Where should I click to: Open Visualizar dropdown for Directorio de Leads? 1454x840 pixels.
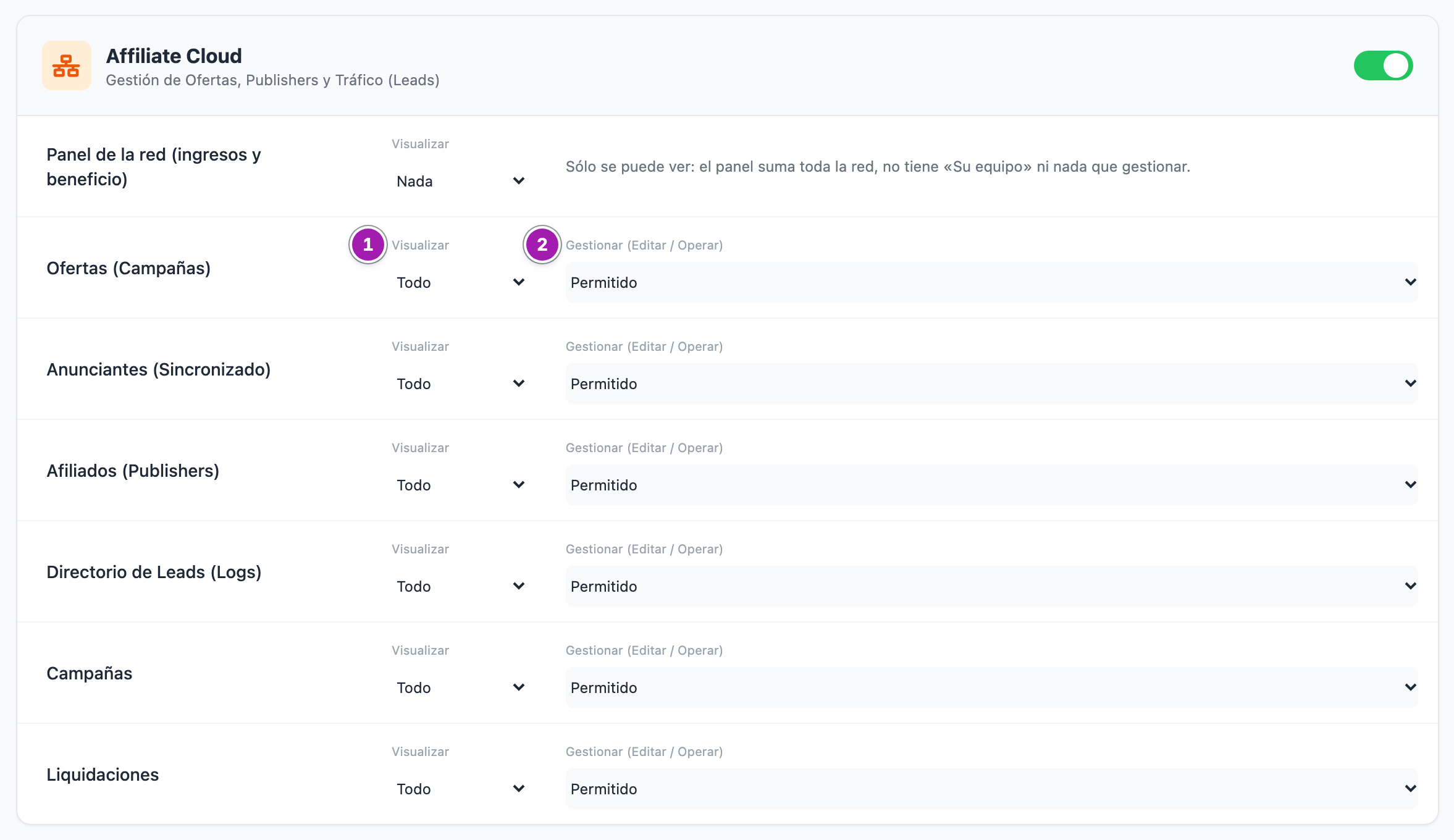click(x=460, y=586)
